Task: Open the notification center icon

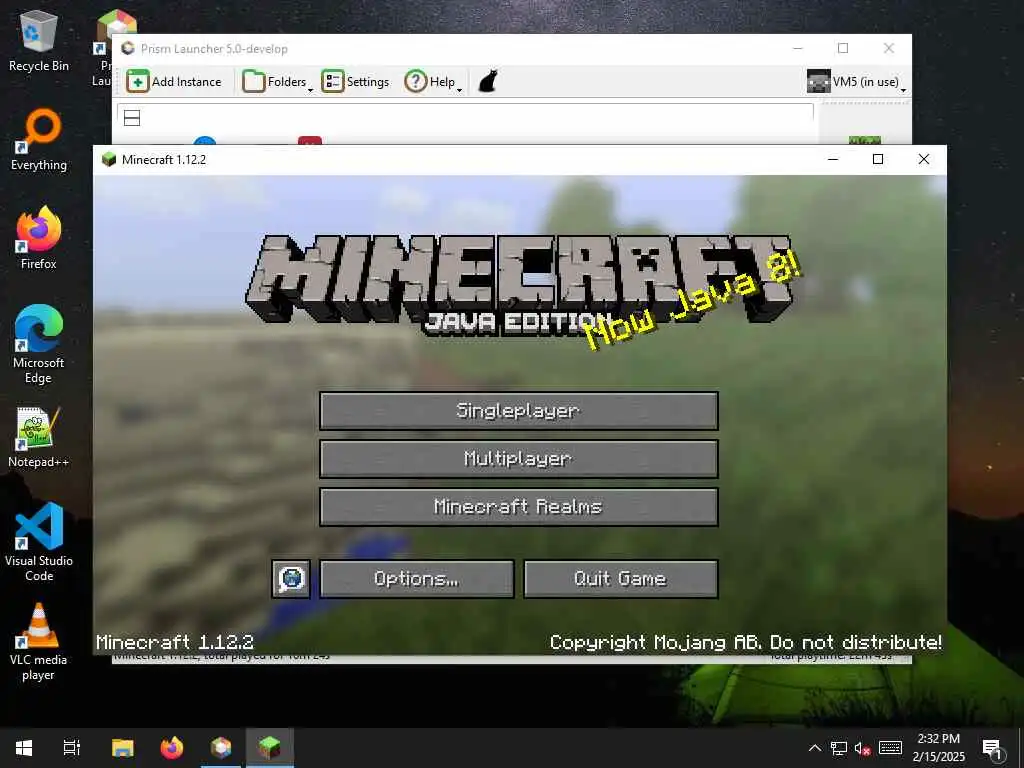Action: coord(992,748)
